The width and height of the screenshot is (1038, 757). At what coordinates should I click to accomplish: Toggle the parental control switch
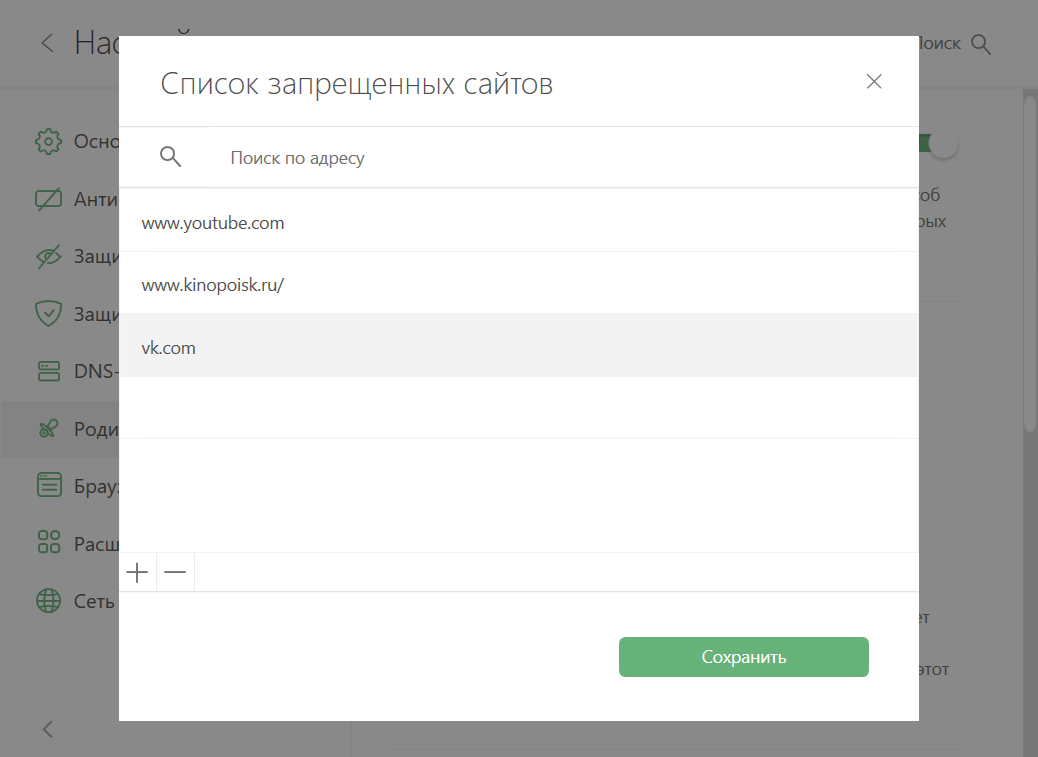pos(938,143)
